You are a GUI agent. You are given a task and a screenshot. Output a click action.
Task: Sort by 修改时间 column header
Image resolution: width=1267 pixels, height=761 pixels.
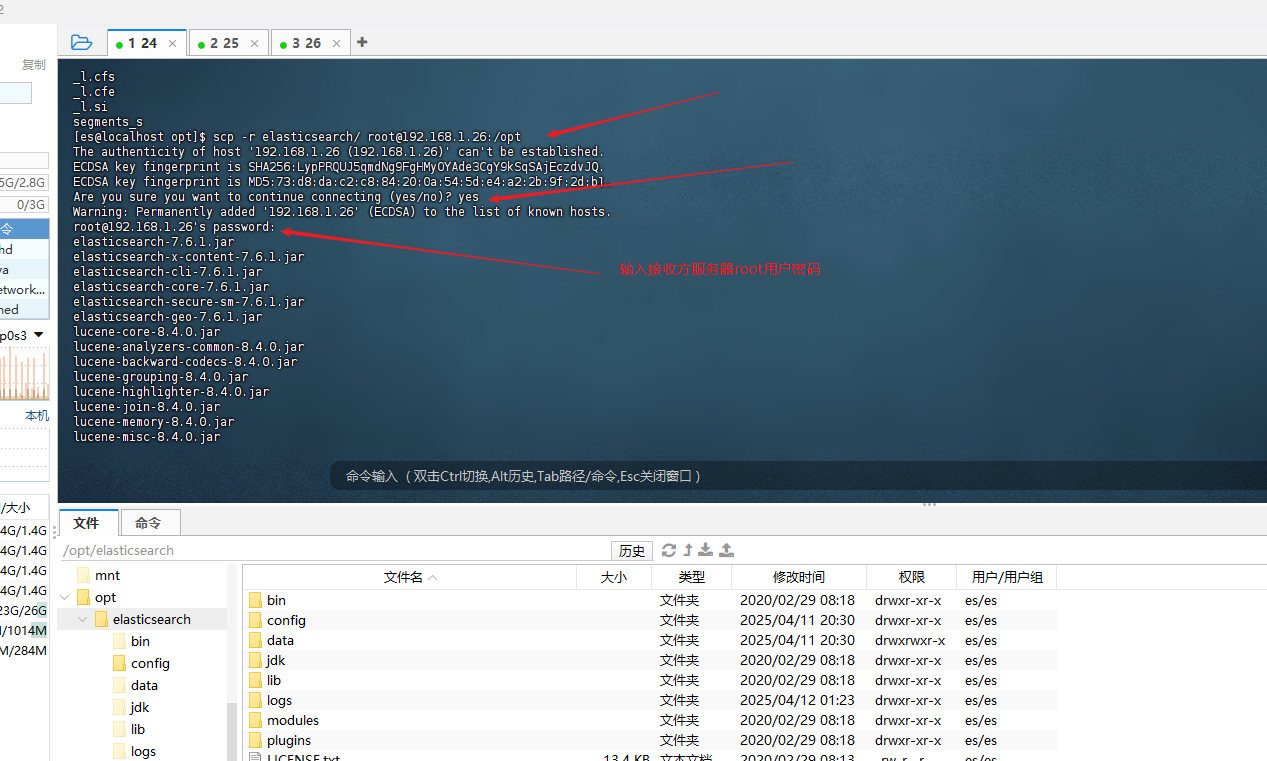click(x=799, y=577)
